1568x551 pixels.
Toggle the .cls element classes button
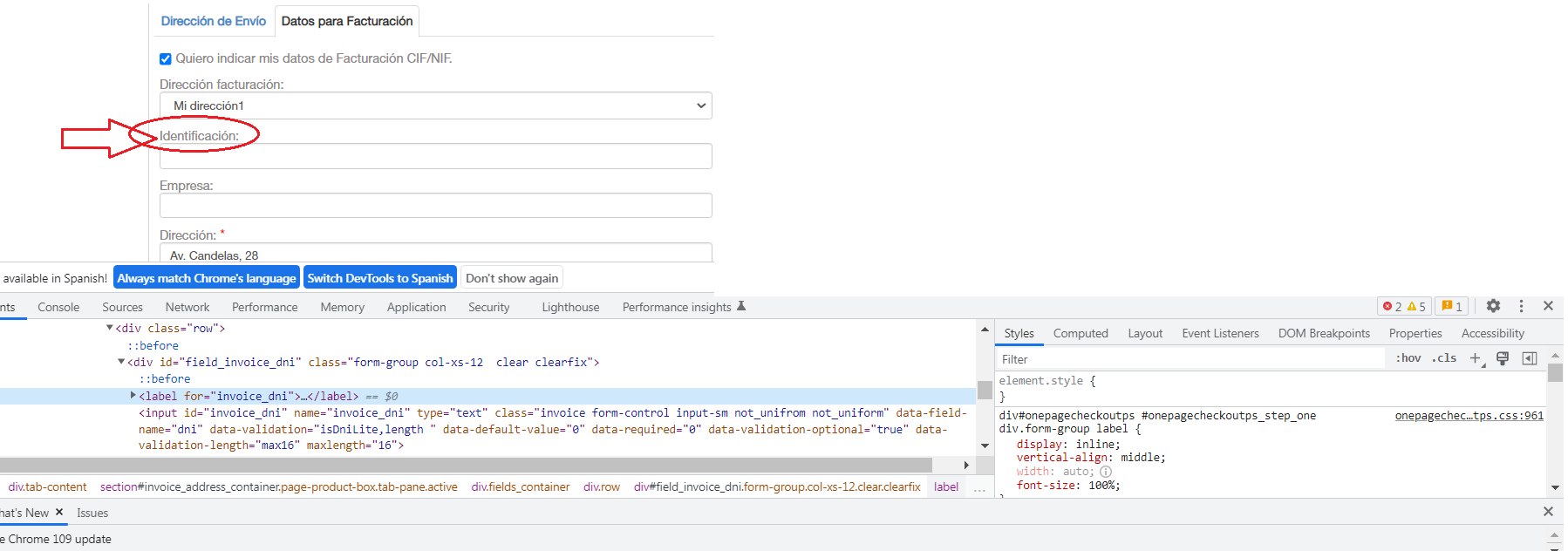point(1444,358)
